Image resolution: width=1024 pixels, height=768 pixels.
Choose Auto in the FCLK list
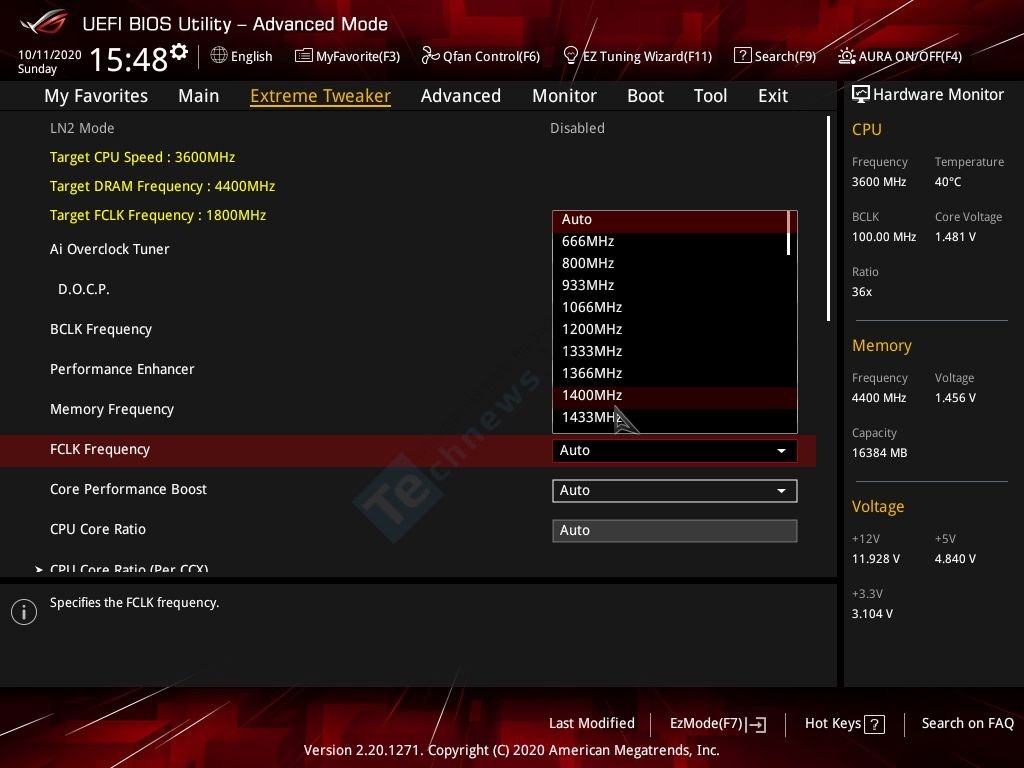[671, 220]
